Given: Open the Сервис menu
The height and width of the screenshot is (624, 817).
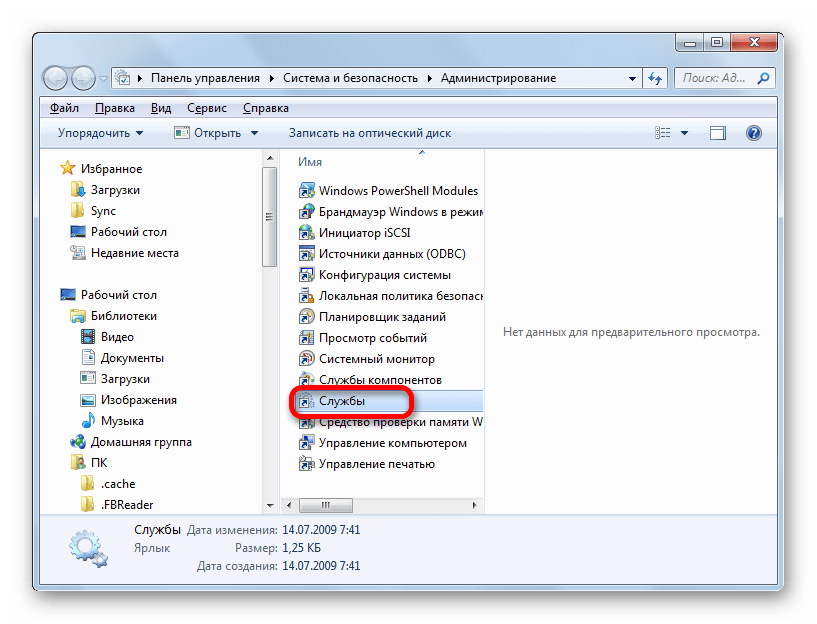Looking at the screenshot, I should (207, 108).
